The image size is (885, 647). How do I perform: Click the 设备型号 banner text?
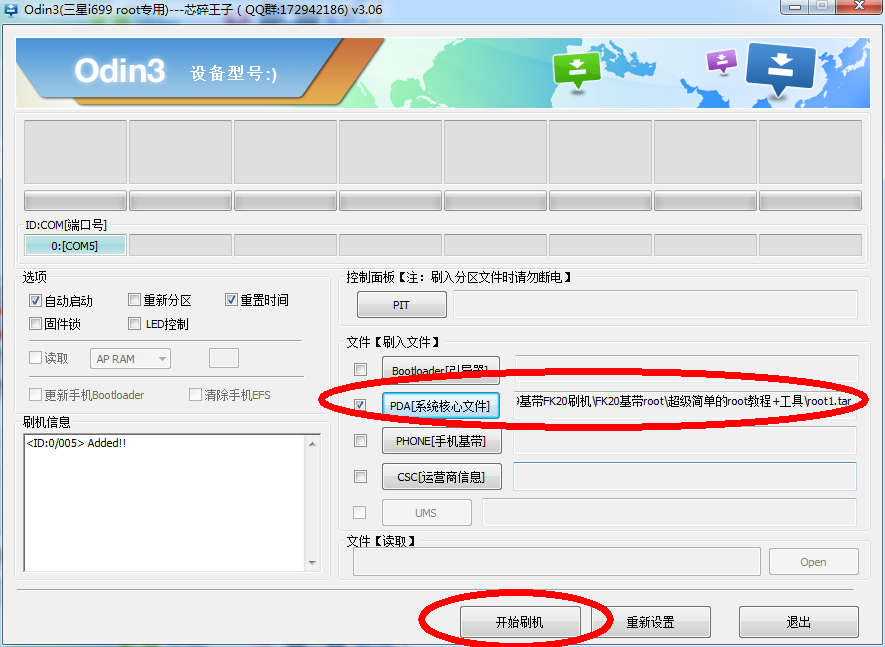pos(234,73)
